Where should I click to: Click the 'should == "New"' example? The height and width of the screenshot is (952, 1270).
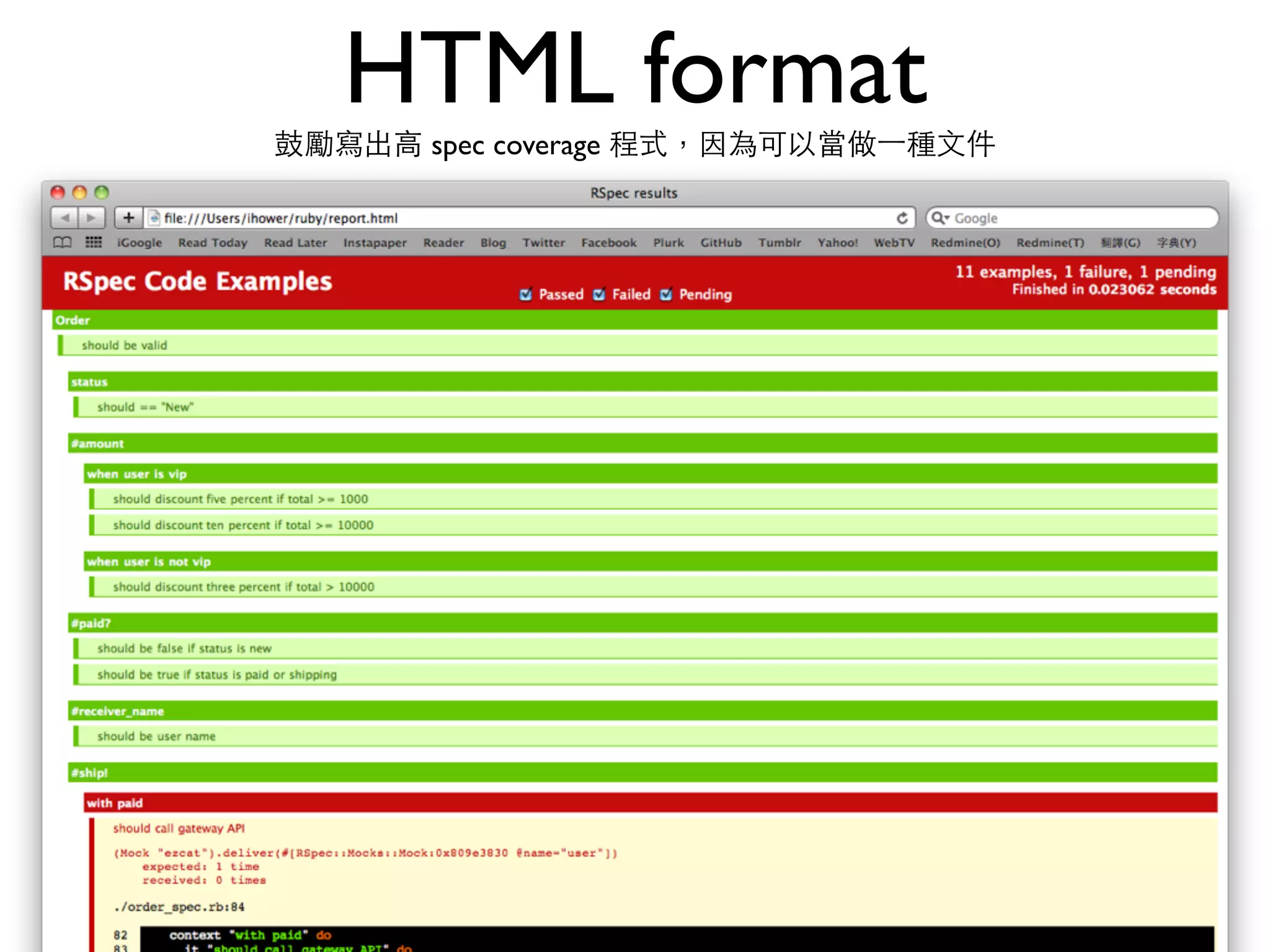coord(645,407)
